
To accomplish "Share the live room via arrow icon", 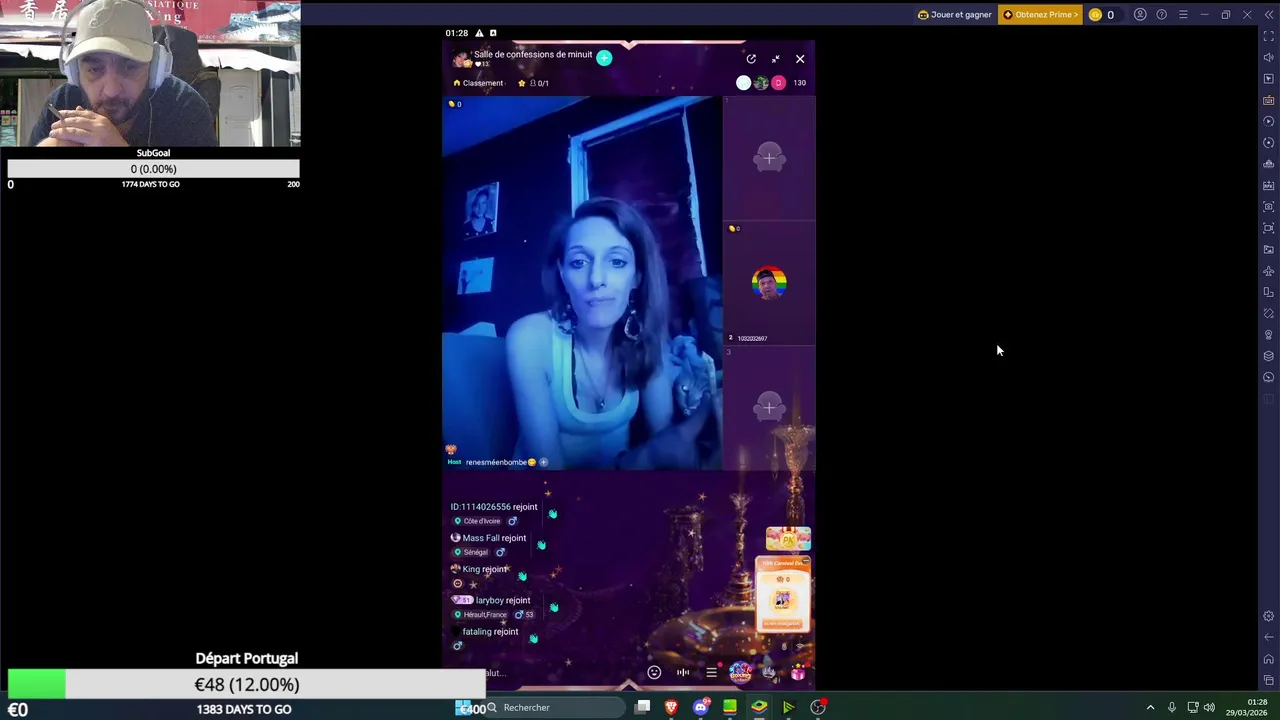I will tap(751, 59).
